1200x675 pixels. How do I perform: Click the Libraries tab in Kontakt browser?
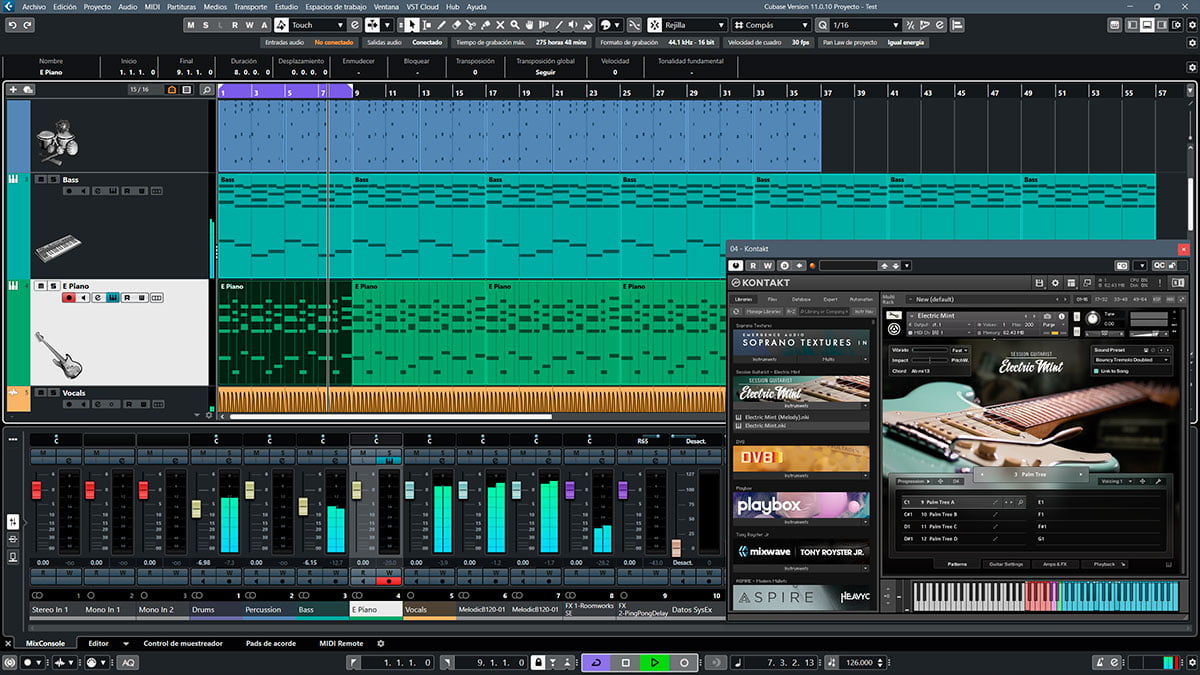click(744, 299)
